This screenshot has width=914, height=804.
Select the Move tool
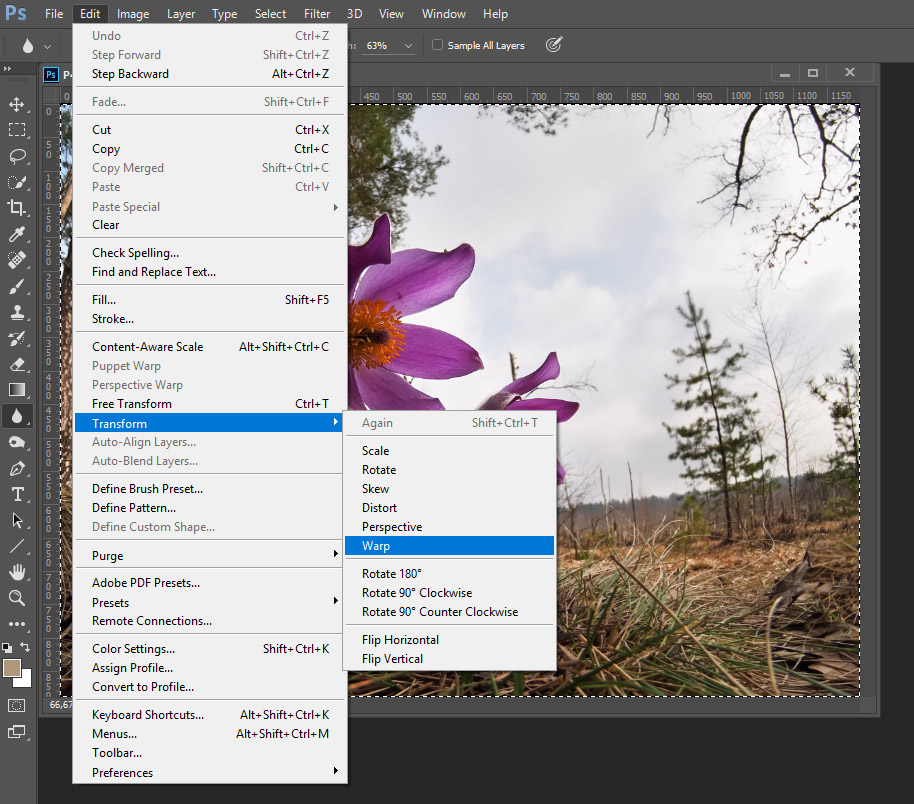click(x=17, y=104)
